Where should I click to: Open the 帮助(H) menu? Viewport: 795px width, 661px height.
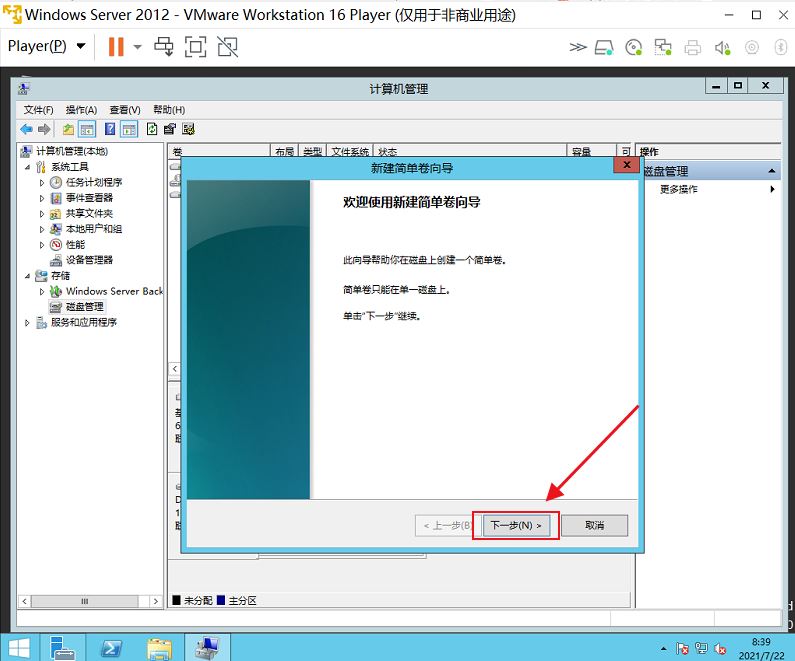tap(169, 110)
